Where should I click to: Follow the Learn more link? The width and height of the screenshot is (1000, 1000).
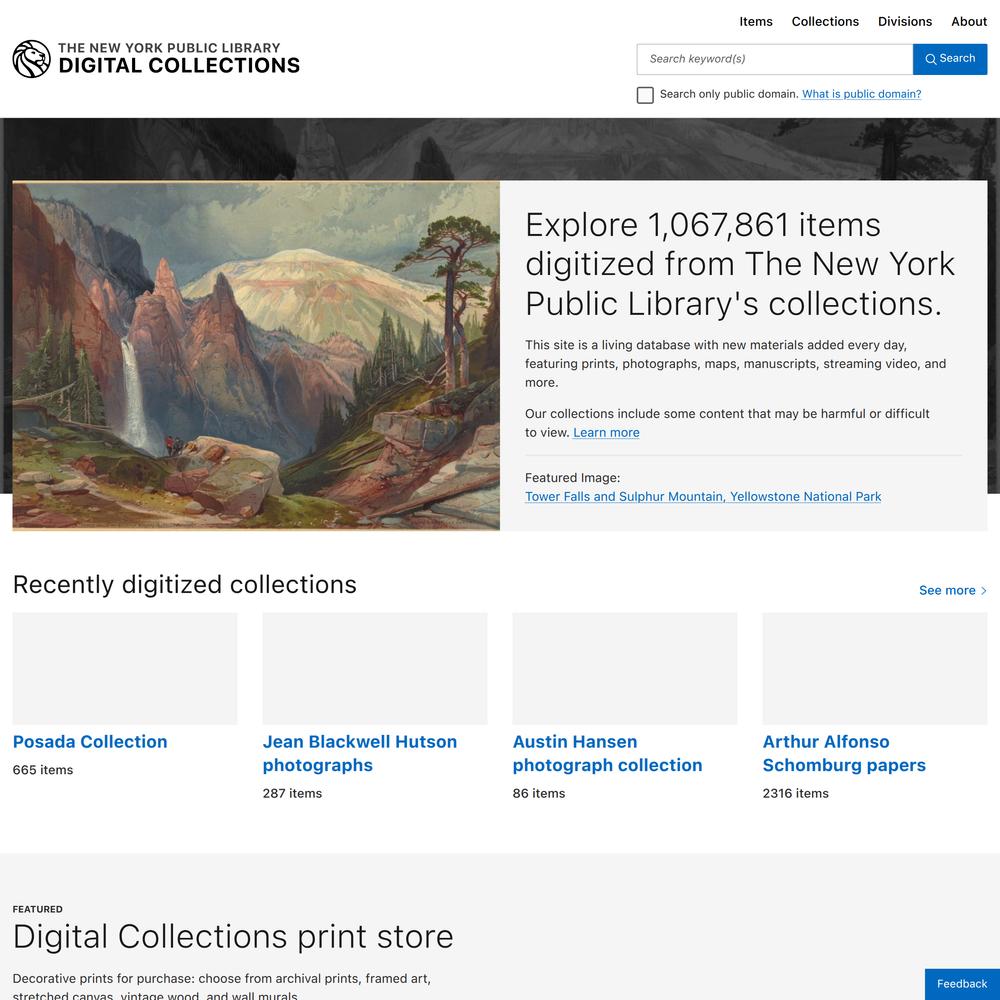click(x=606, y=432)
